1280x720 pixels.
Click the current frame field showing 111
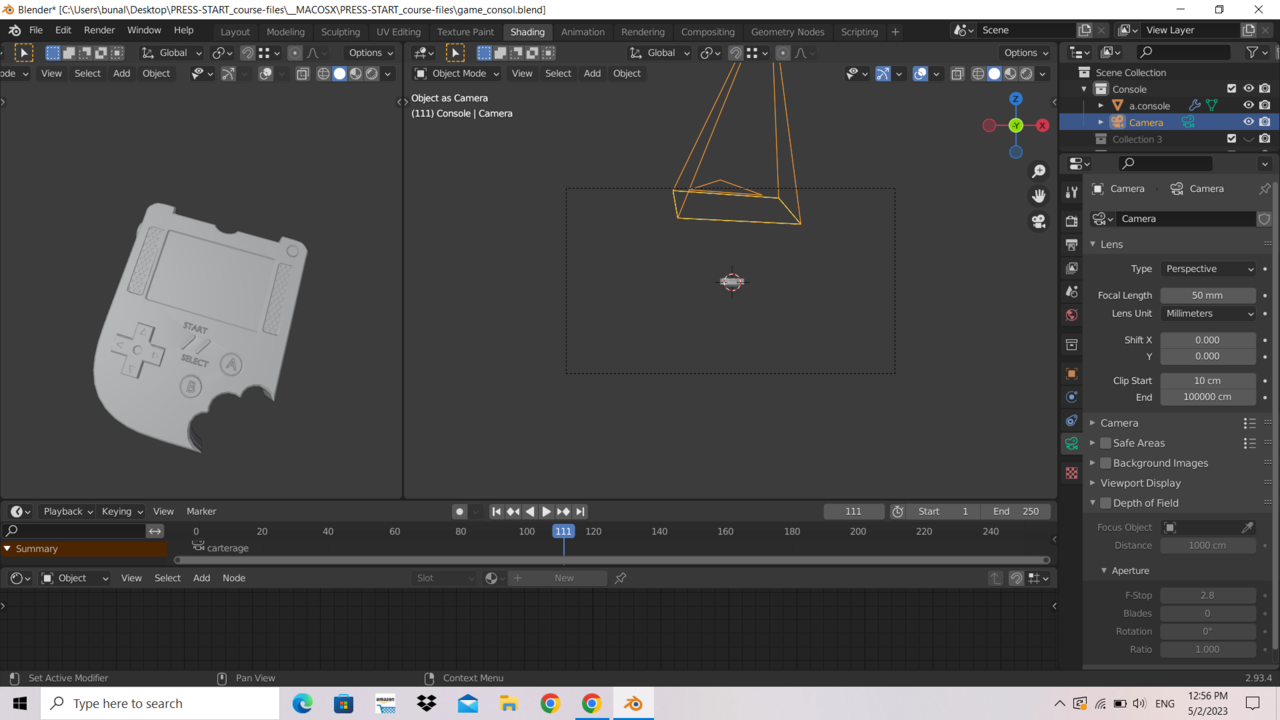point(853,511)
